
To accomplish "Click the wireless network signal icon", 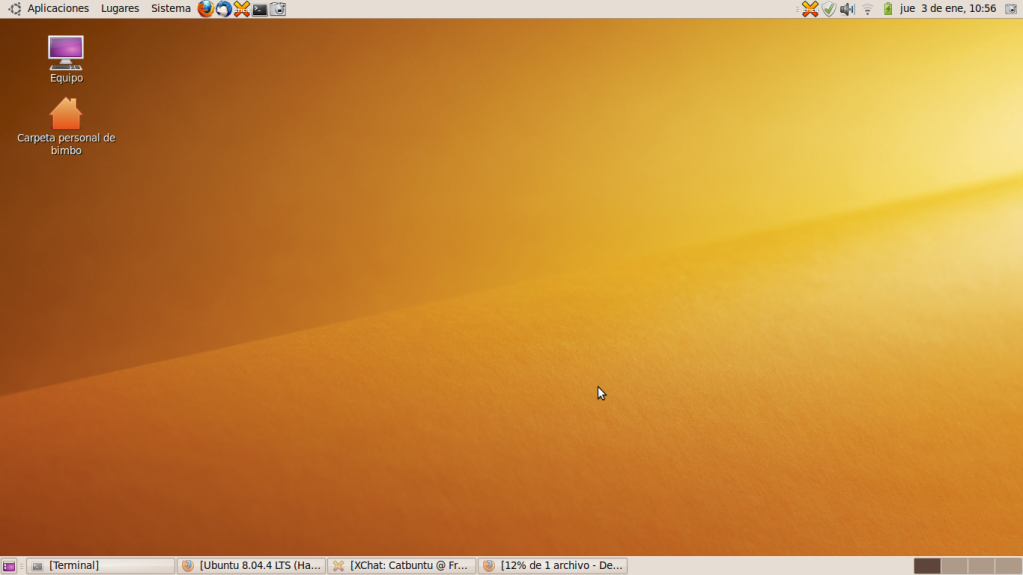I will tap(867, 9).
